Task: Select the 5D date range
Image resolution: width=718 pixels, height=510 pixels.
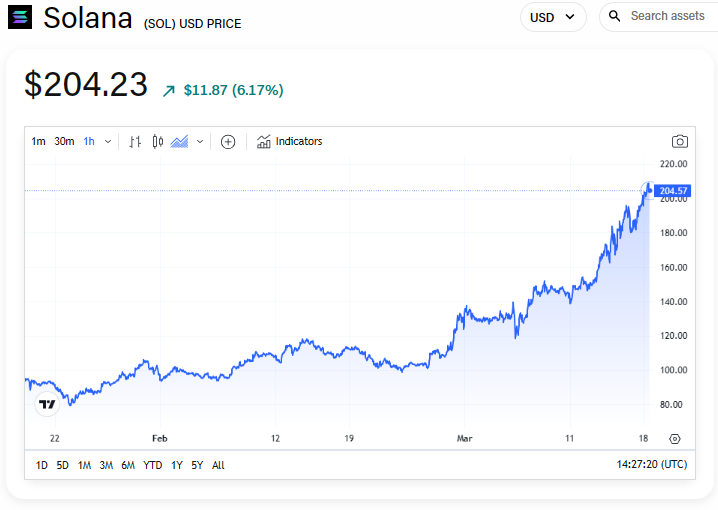Action: click(63, 465)
